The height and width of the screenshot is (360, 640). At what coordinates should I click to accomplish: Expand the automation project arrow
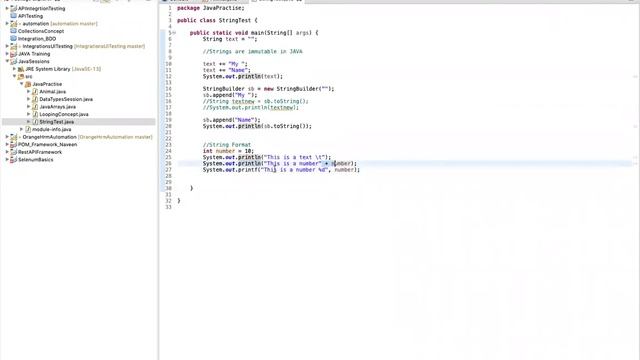coord(7,24)
